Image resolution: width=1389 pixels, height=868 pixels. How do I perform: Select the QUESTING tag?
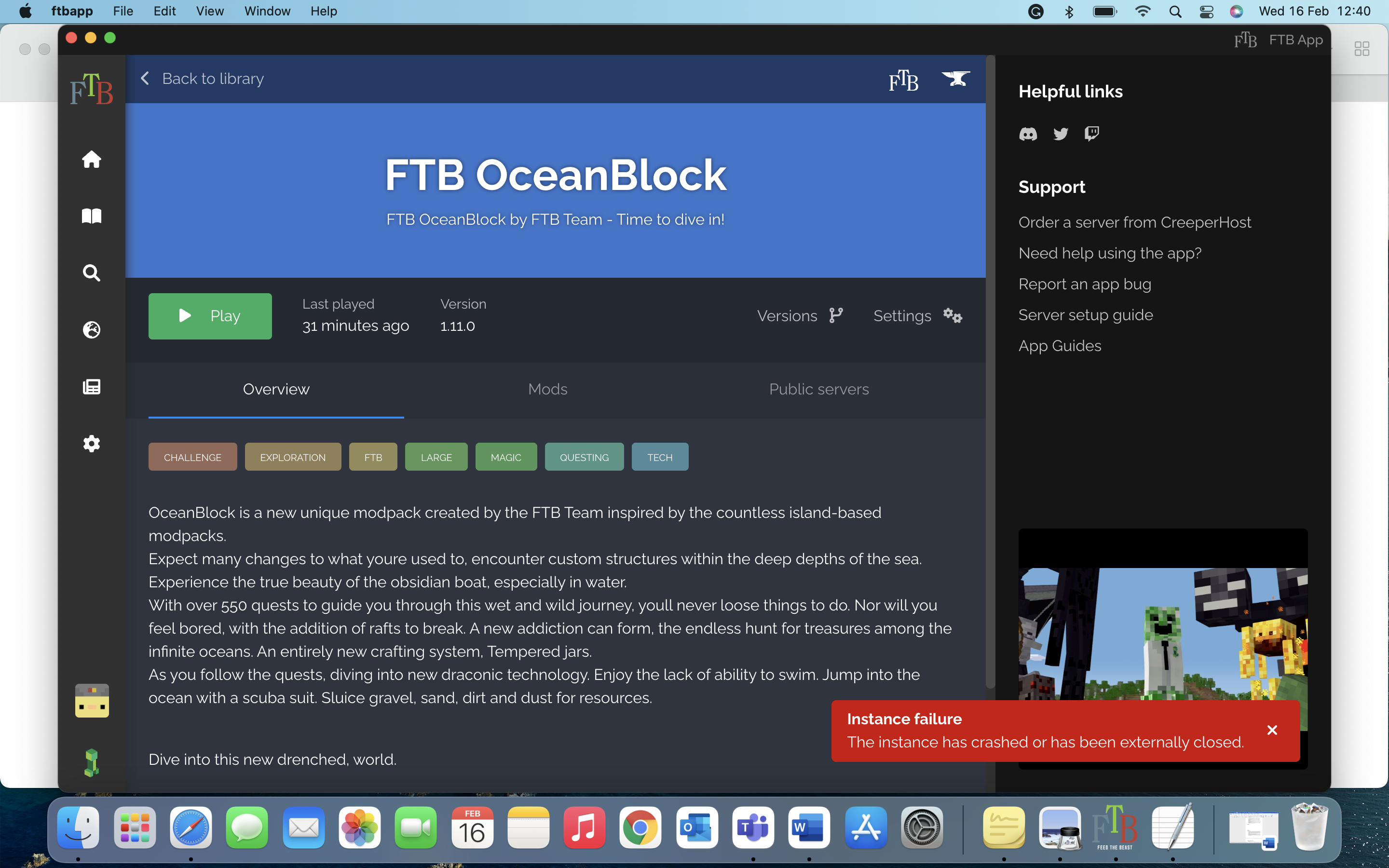584,457
